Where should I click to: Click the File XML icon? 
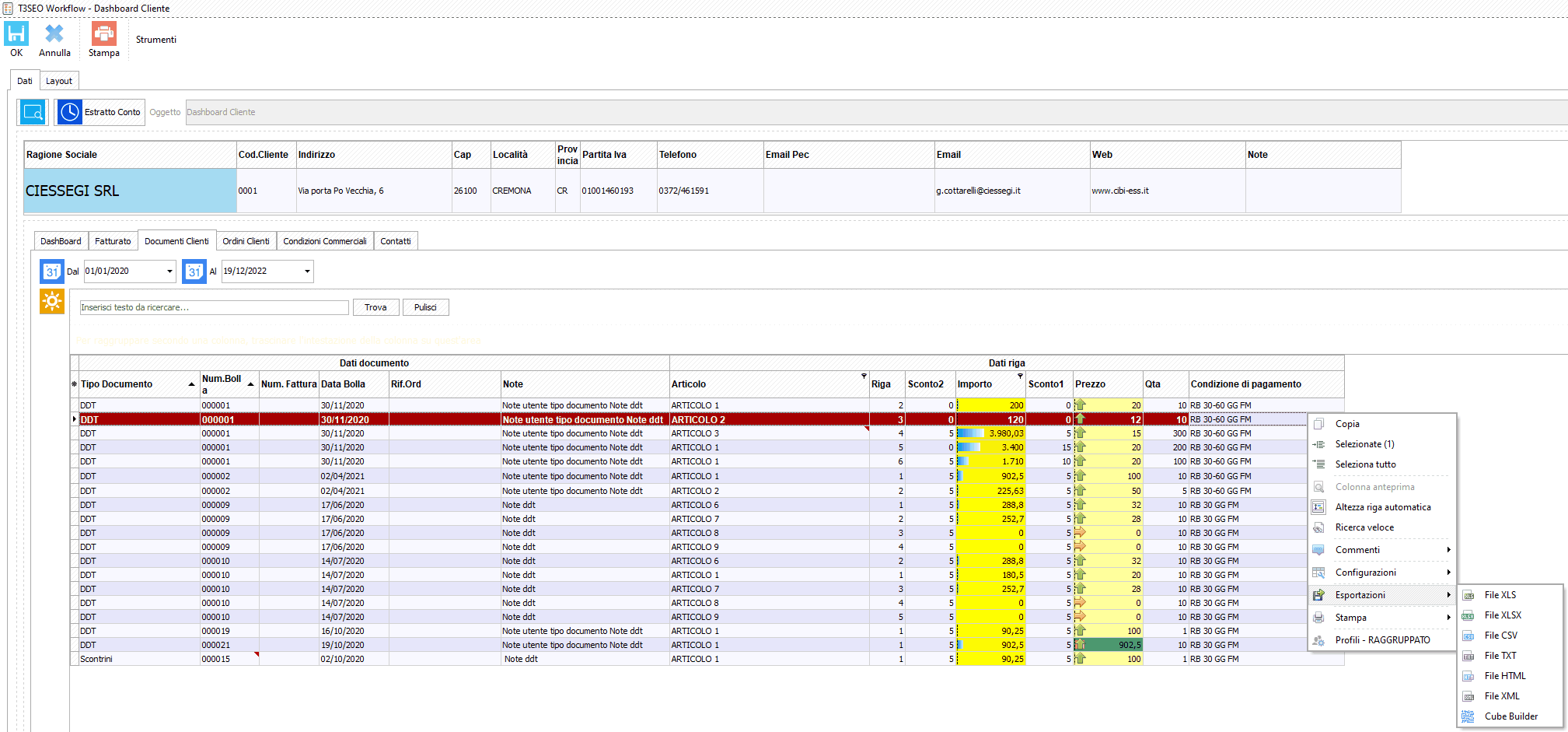coord(1468,696)
